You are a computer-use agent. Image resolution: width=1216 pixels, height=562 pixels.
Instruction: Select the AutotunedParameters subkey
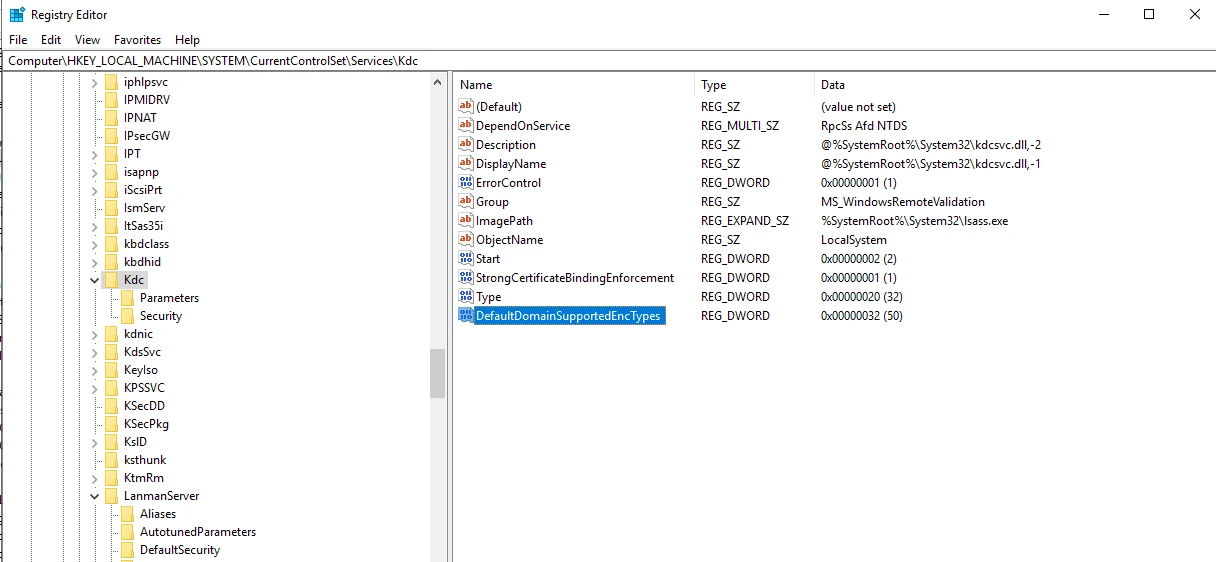click(x=198, y=532)
